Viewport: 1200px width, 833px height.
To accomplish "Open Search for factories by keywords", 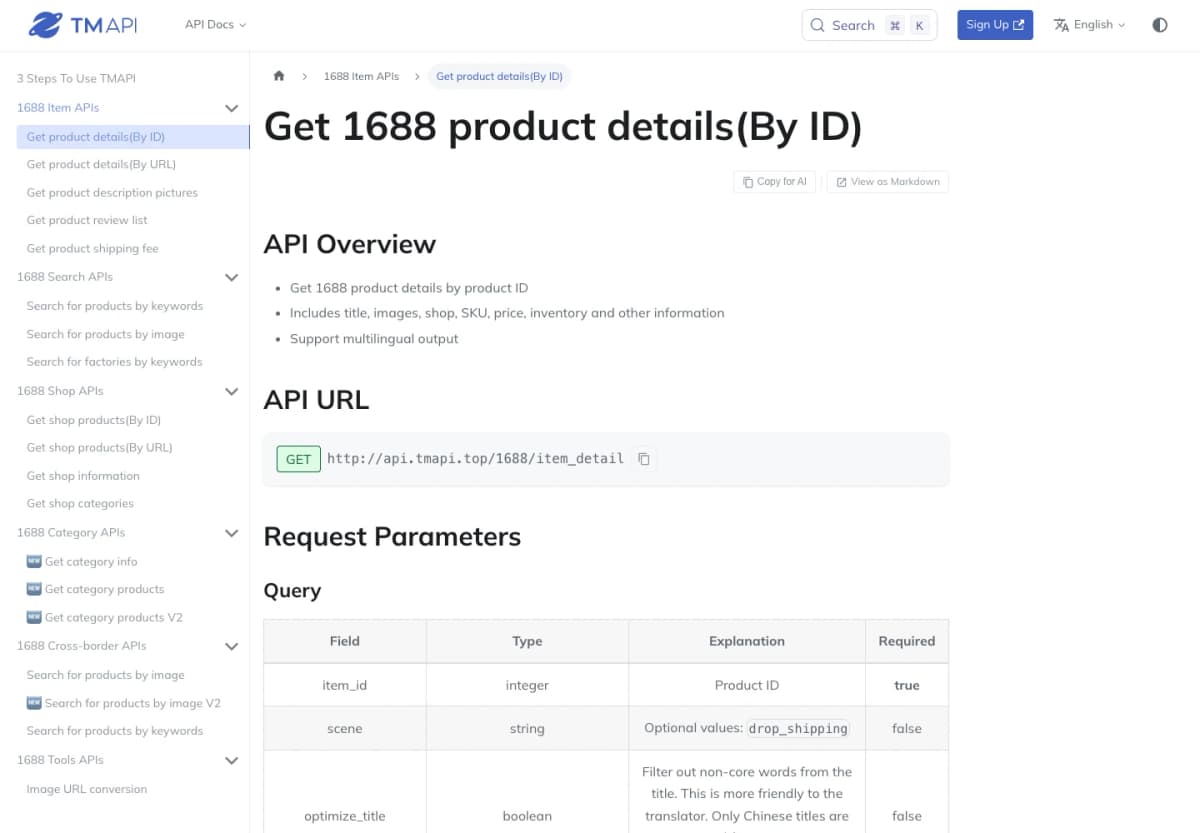I will click(114, 362).
